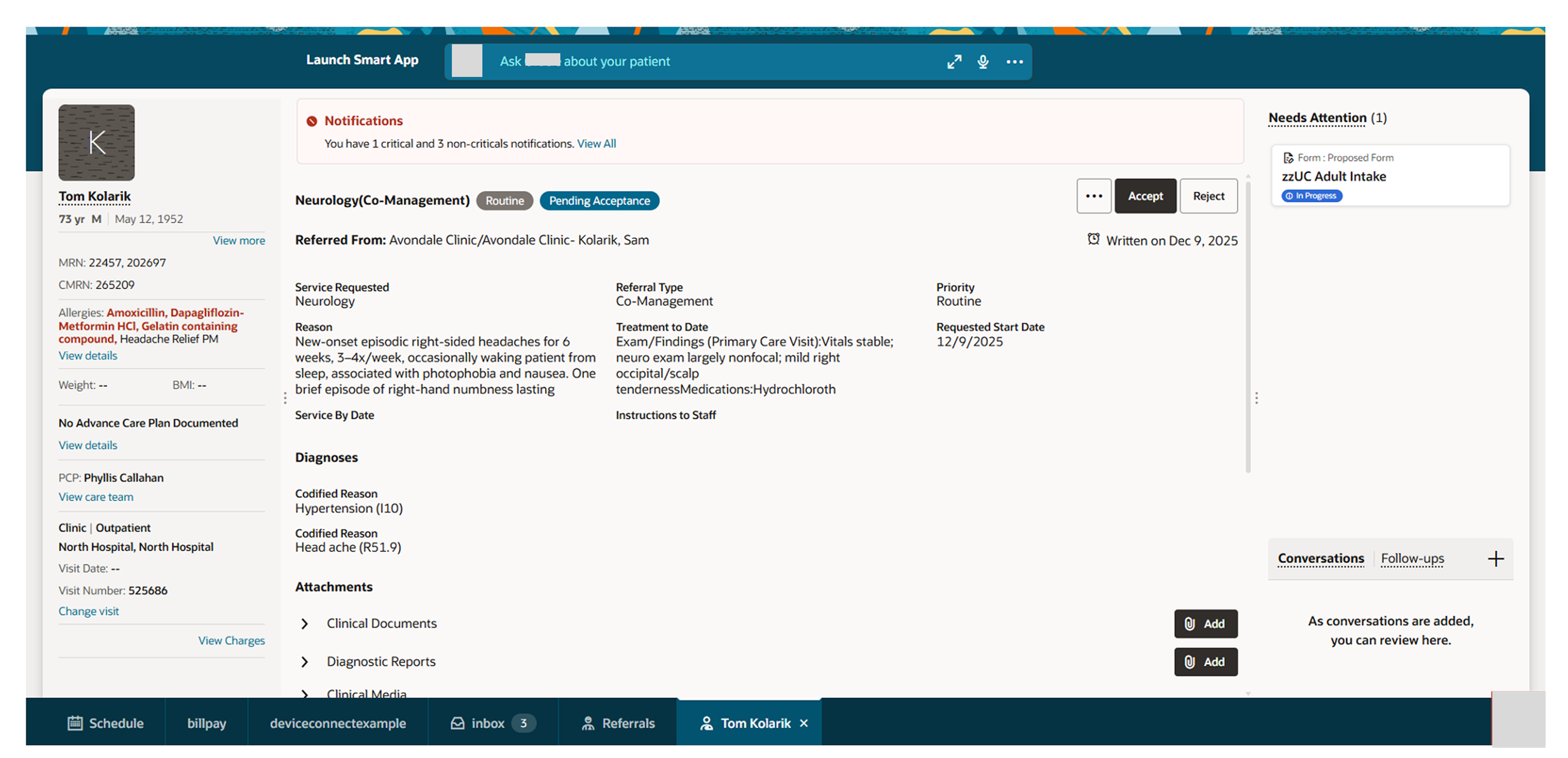The height and width of the screenshot is (758, 1568).
Task: Click Change visit link
Action: (x=88, y=611)
